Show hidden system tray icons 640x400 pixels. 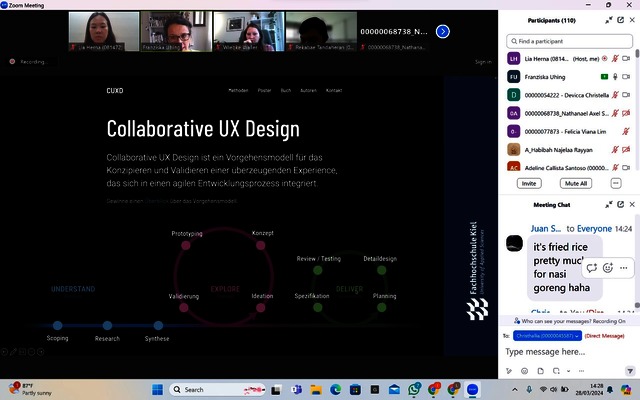point(515,389)
